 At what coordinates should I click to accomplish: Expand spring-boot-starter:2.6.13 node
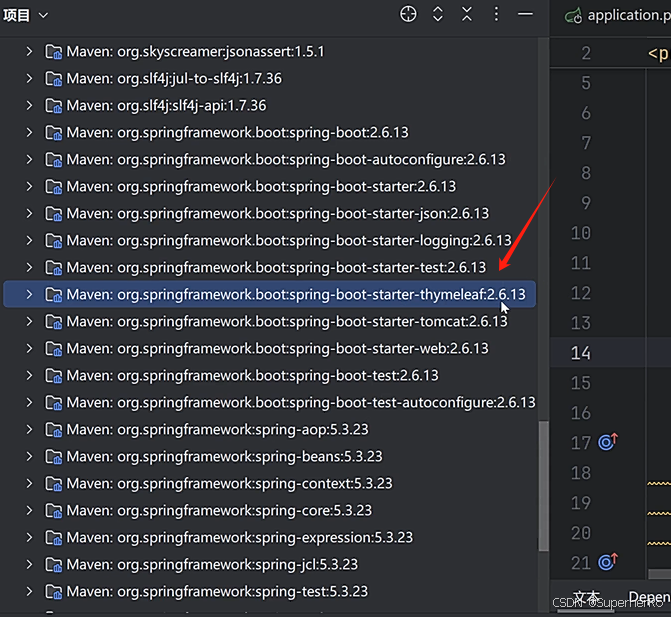click(29, 186)
